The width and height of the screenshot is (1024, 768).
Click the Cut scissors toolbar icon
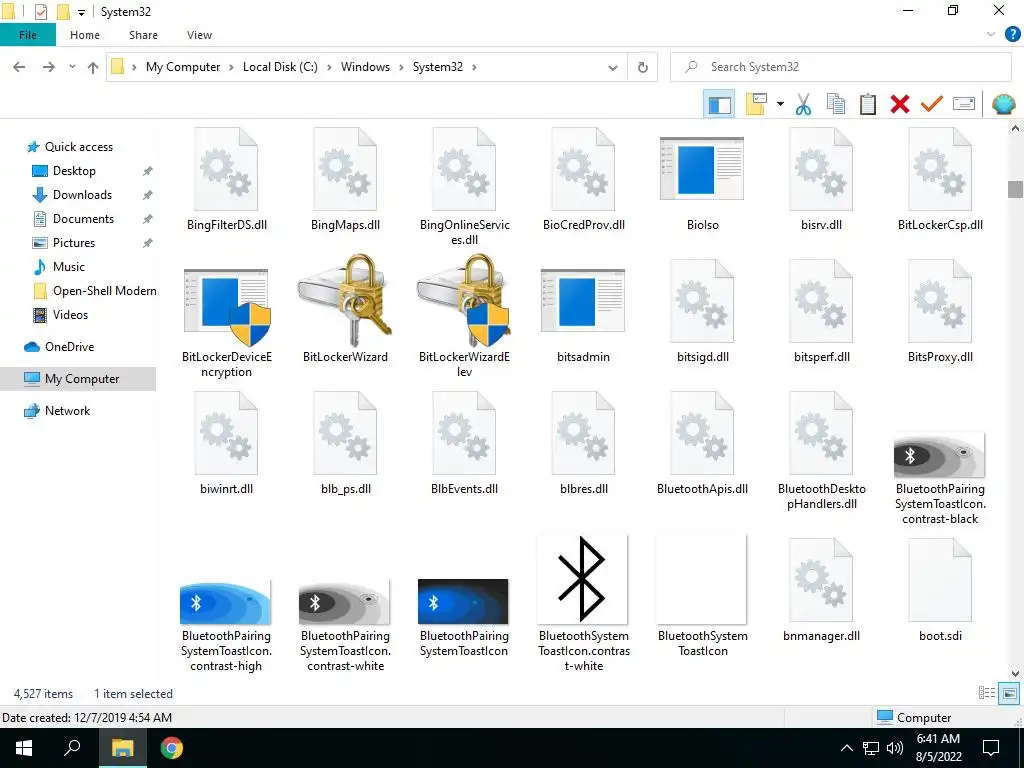(803, 104)
